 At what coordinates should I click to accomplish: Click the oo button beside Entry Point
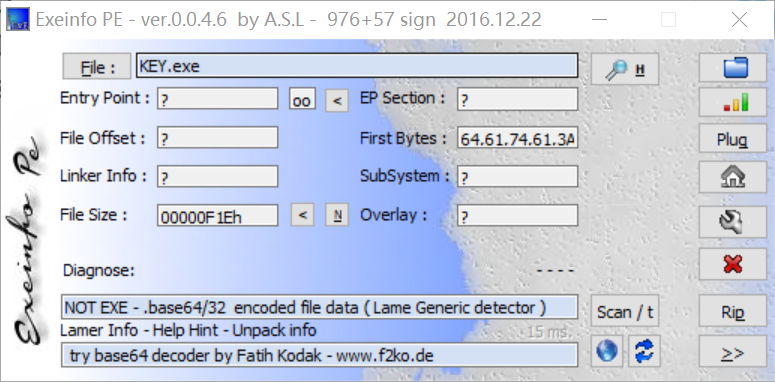click(x=302, y=99)
